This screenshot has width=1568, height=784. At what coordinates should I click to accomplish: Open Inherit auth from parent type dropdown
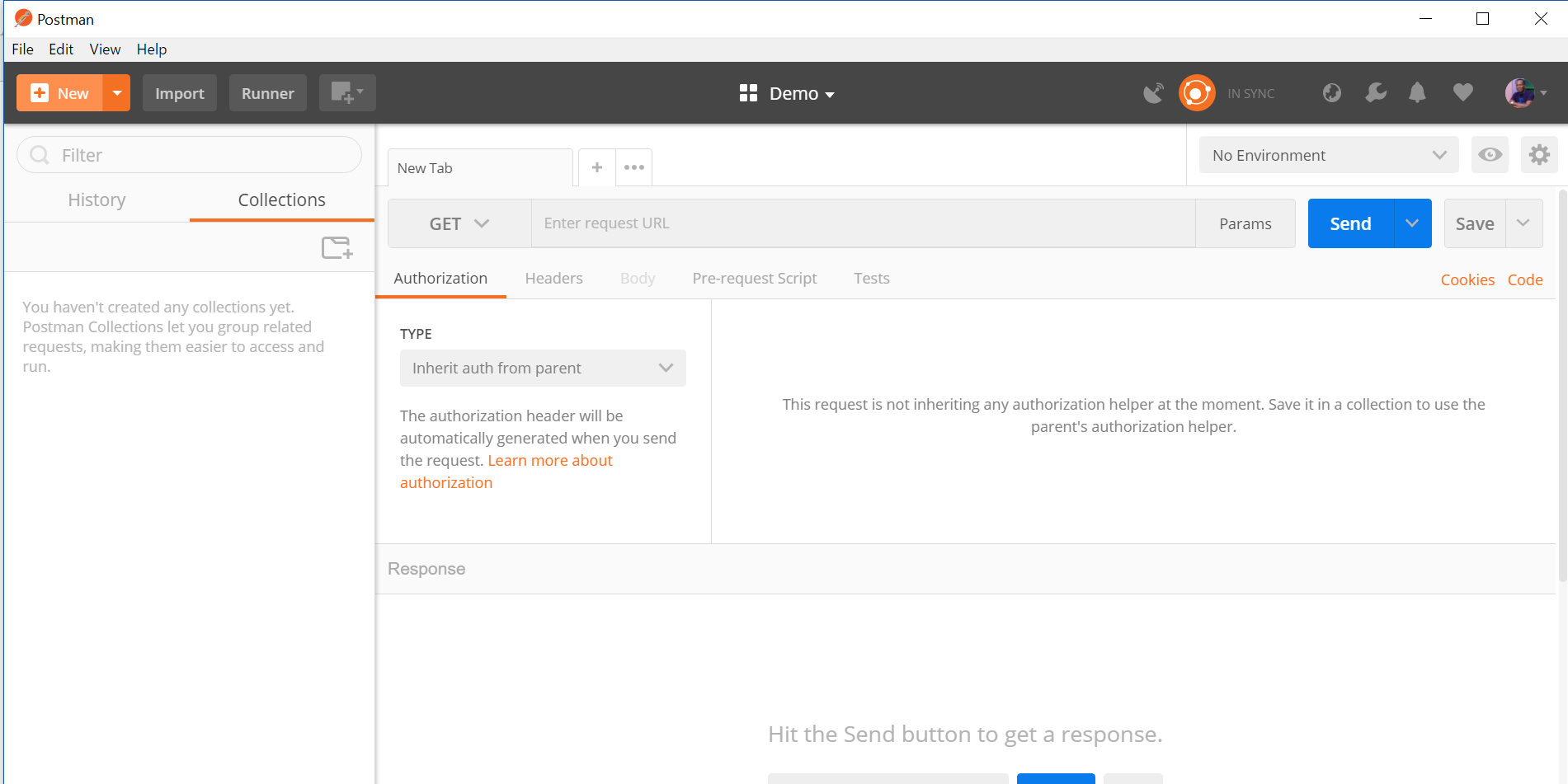click(x=543, y=369)
